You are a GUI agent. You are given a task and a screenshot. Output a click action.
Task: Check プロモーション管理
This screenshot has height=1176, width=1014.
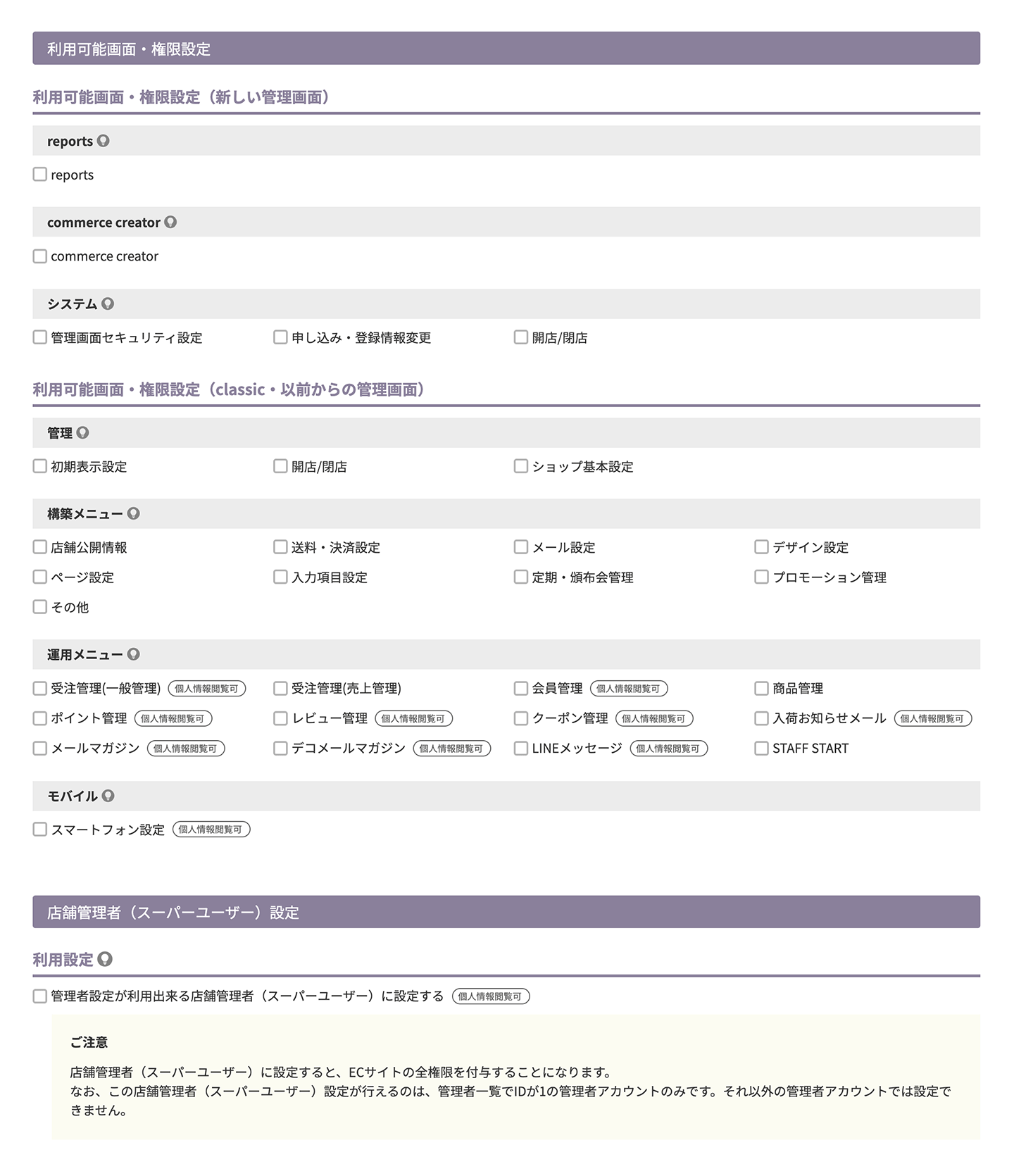click(761, 577)
